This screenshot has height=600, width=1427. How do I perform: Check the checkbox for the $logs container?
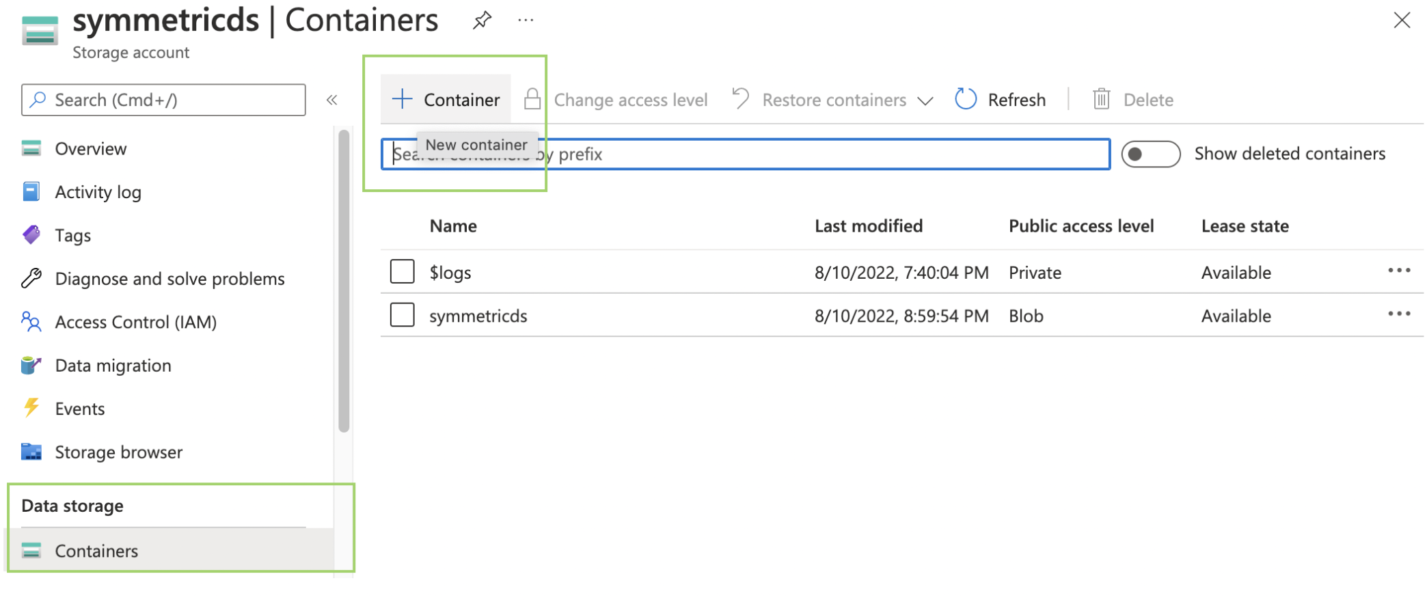coord(402,271)
